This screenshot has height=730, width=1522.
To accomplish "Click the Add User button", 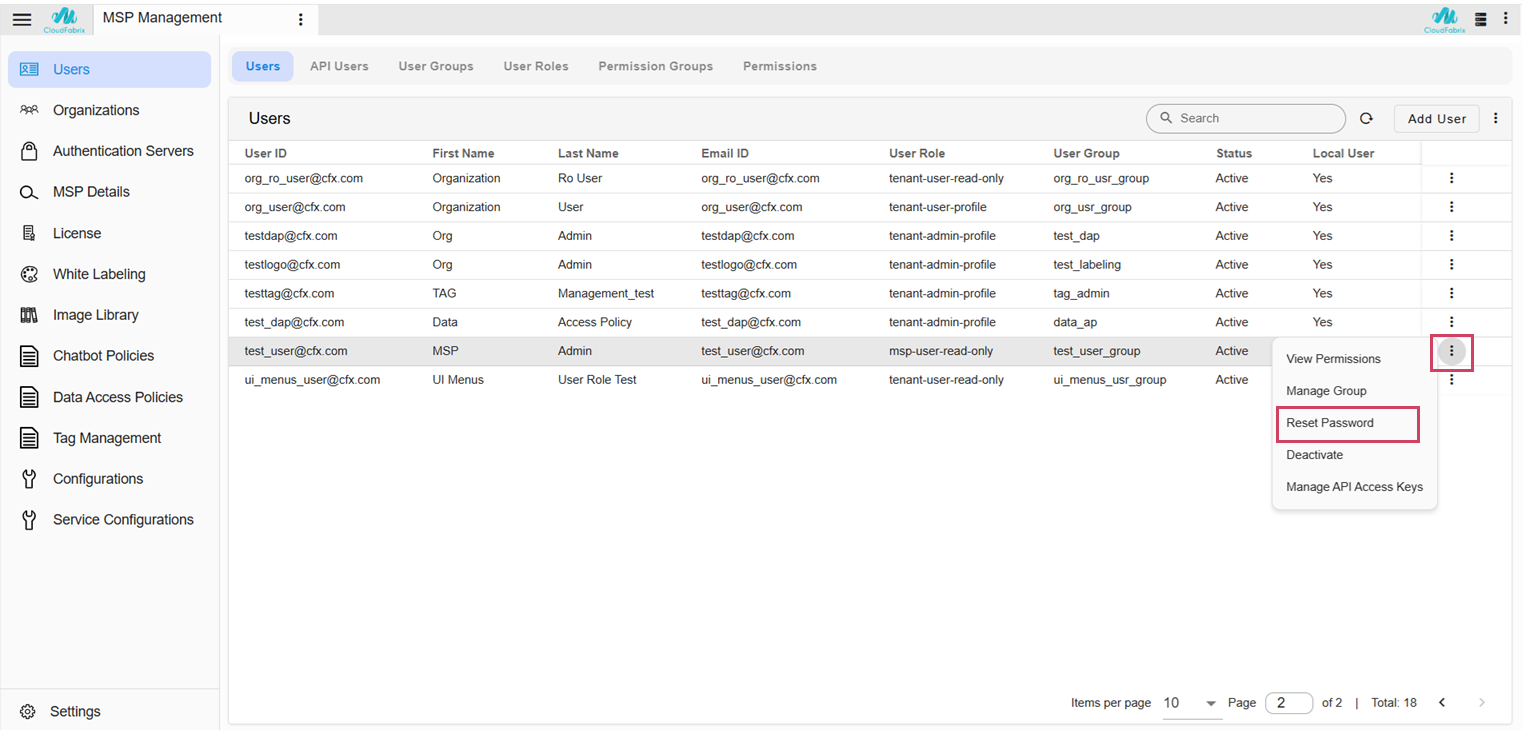I will click(1437, 119).
